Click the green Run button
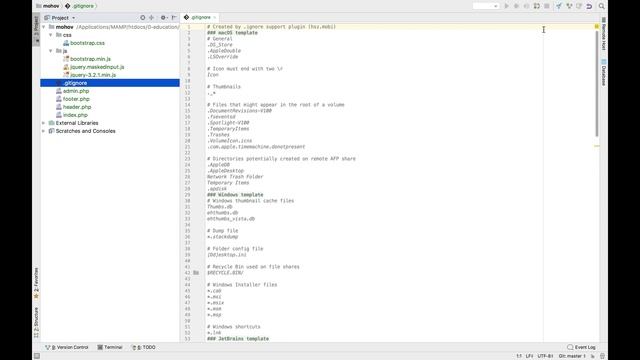This screenshot has height=360, width=640. click(x=507, y=6)
